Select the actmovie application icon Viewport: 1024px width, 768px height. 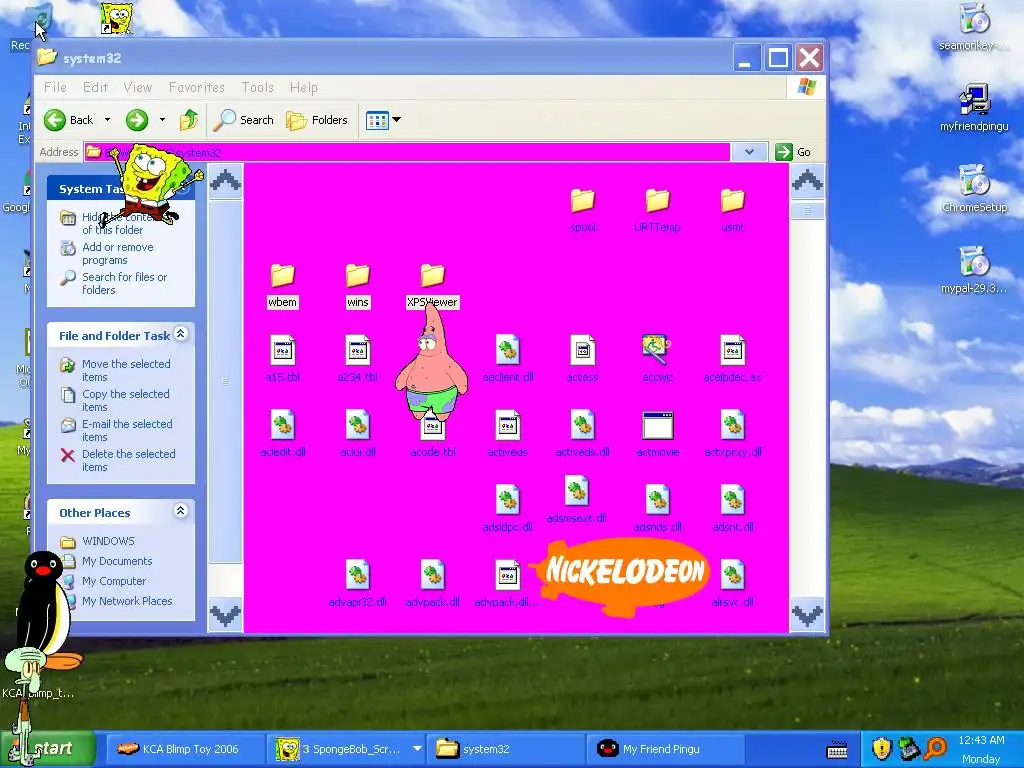(x=657, y=425)
